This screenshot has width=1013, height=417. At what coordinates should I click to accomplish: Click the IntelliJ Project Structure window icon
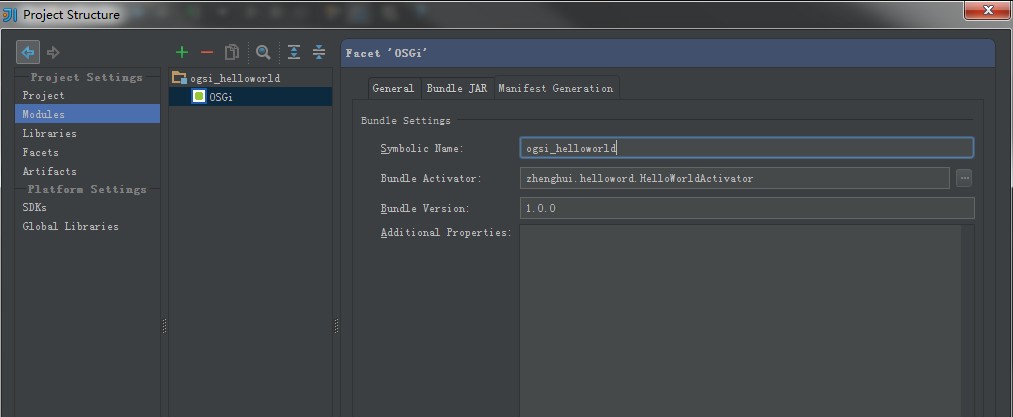(x=9, y=14)
